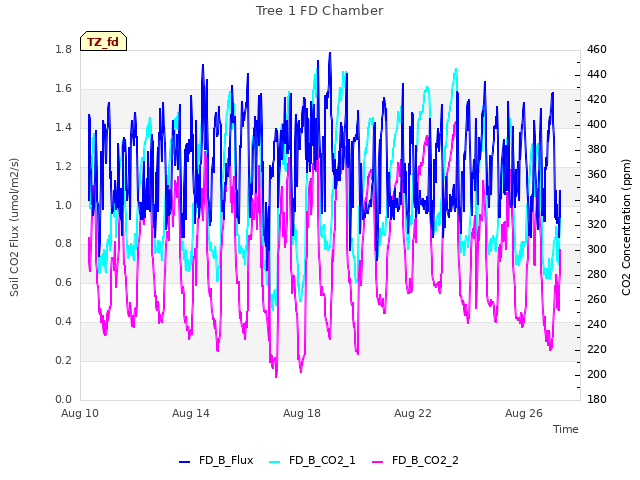Click the magenta FD_B_CO2_2 legend swatch
Image resolution: width=640 pixels, height=480 pixels.
point(378,462)
